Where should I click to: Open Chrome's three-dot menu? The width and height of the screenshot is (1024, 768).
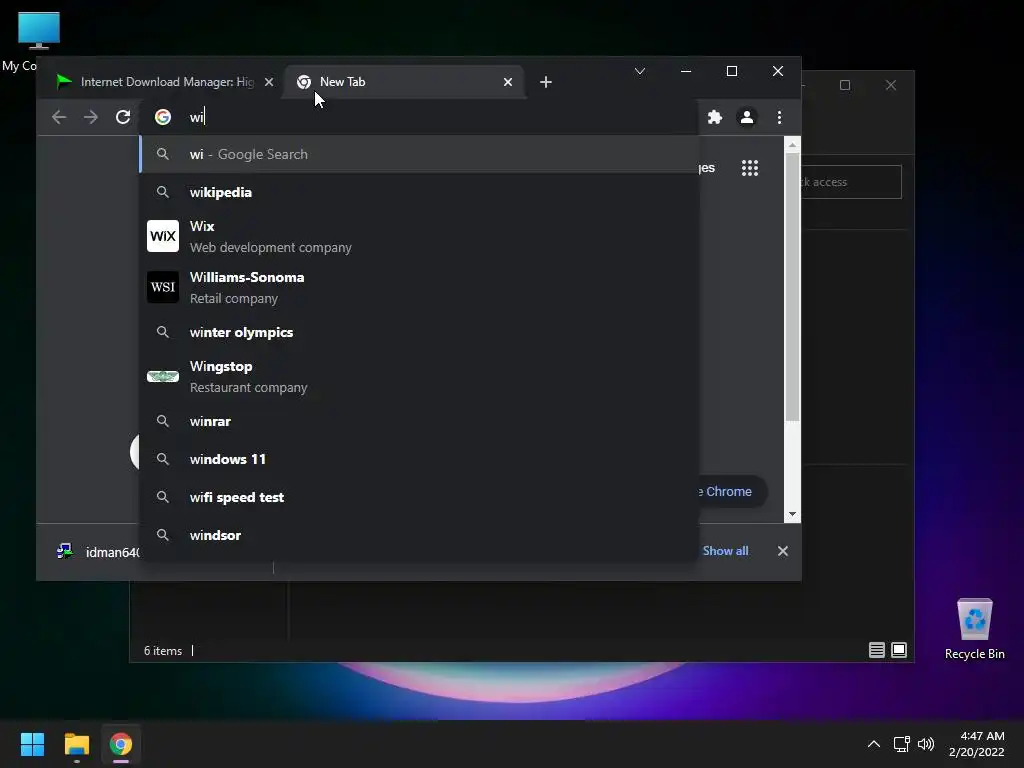[x=779, y=117]
